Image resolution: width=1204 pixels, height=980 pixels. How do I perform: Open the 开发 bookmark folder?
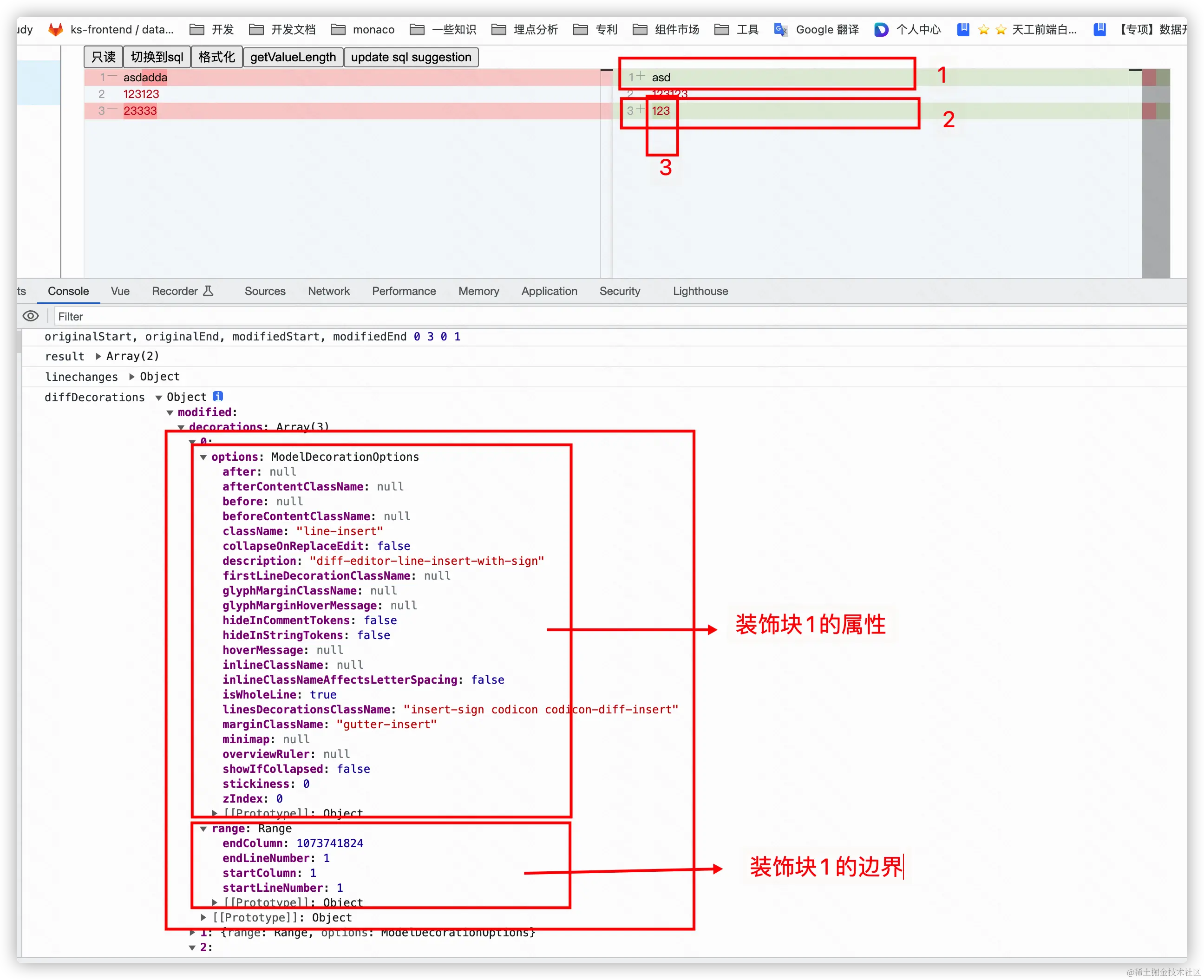click(212, 29)
